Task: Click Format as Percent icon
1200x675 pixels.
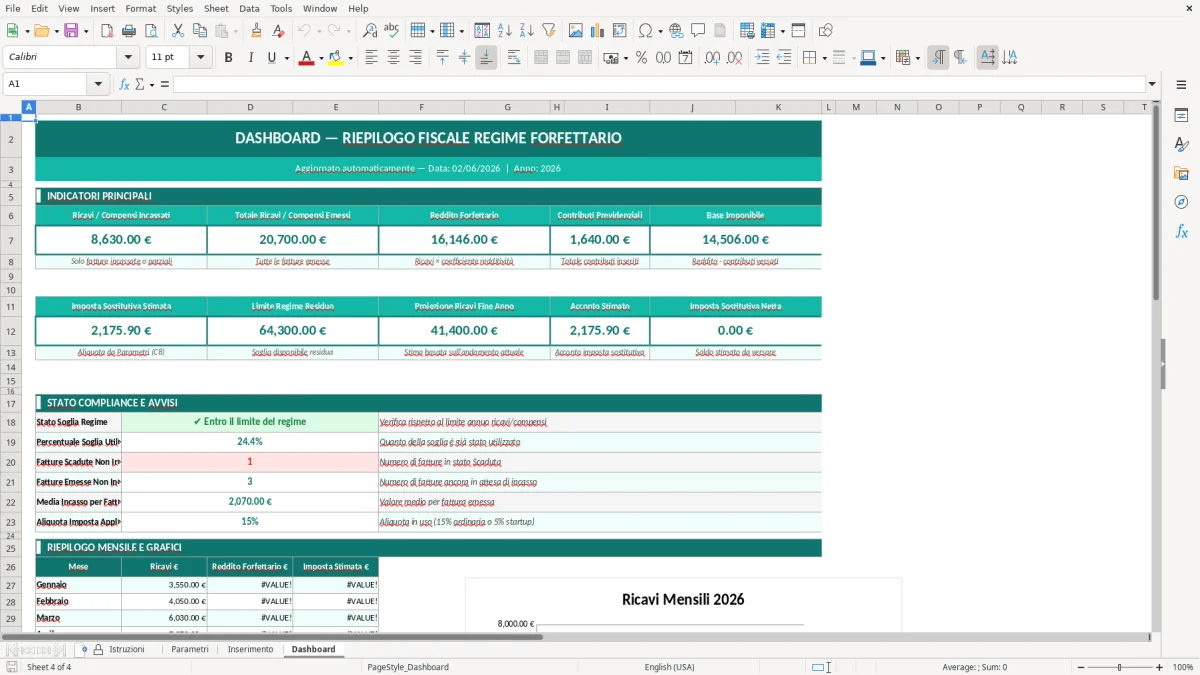Action: [641, 58]
